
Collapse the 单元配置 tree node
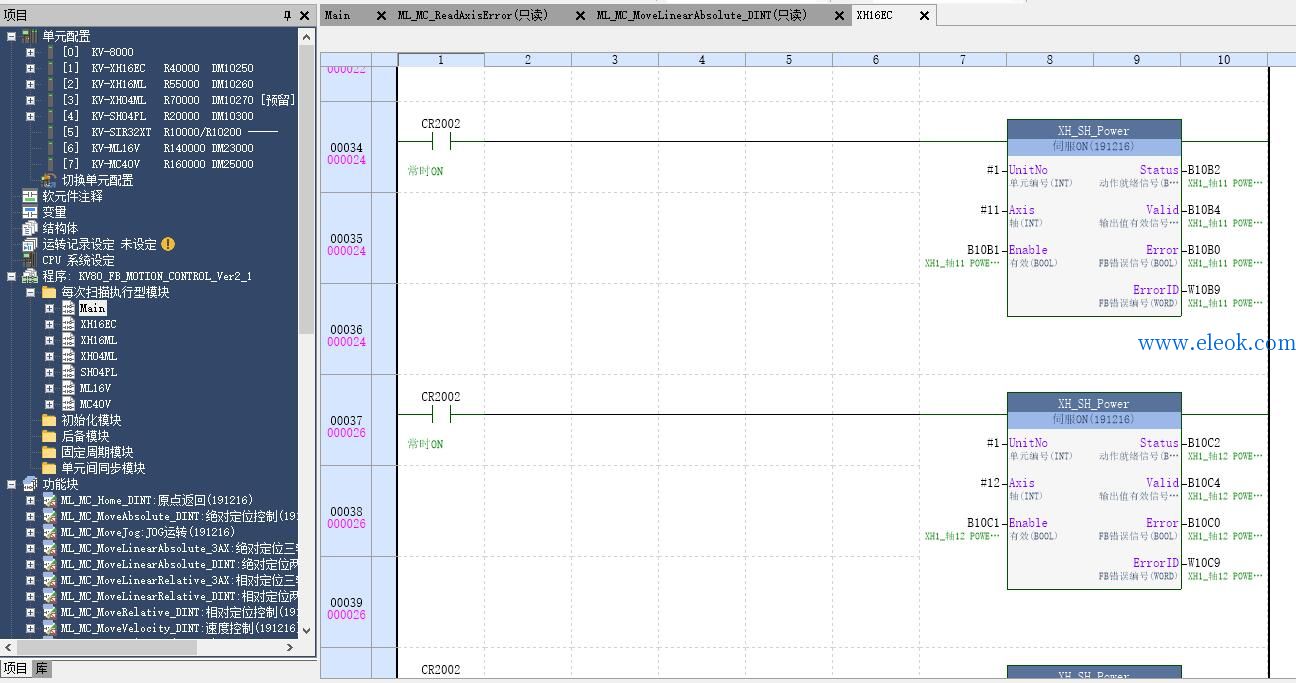[x=11, y=36]
